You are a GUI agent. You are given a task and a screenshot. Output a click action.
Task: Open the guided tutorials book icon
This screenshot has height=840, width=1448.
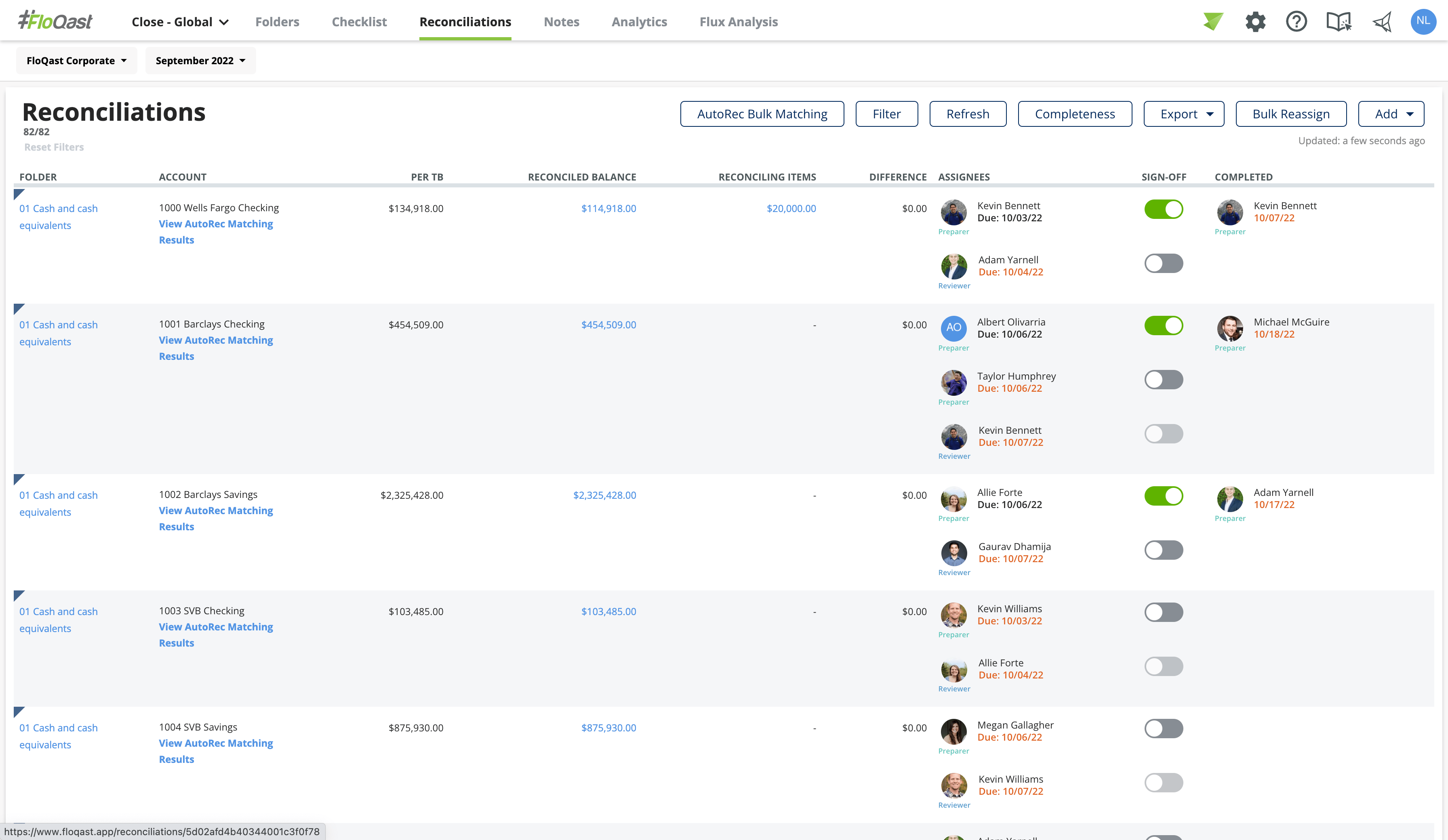pos(1338,21)
